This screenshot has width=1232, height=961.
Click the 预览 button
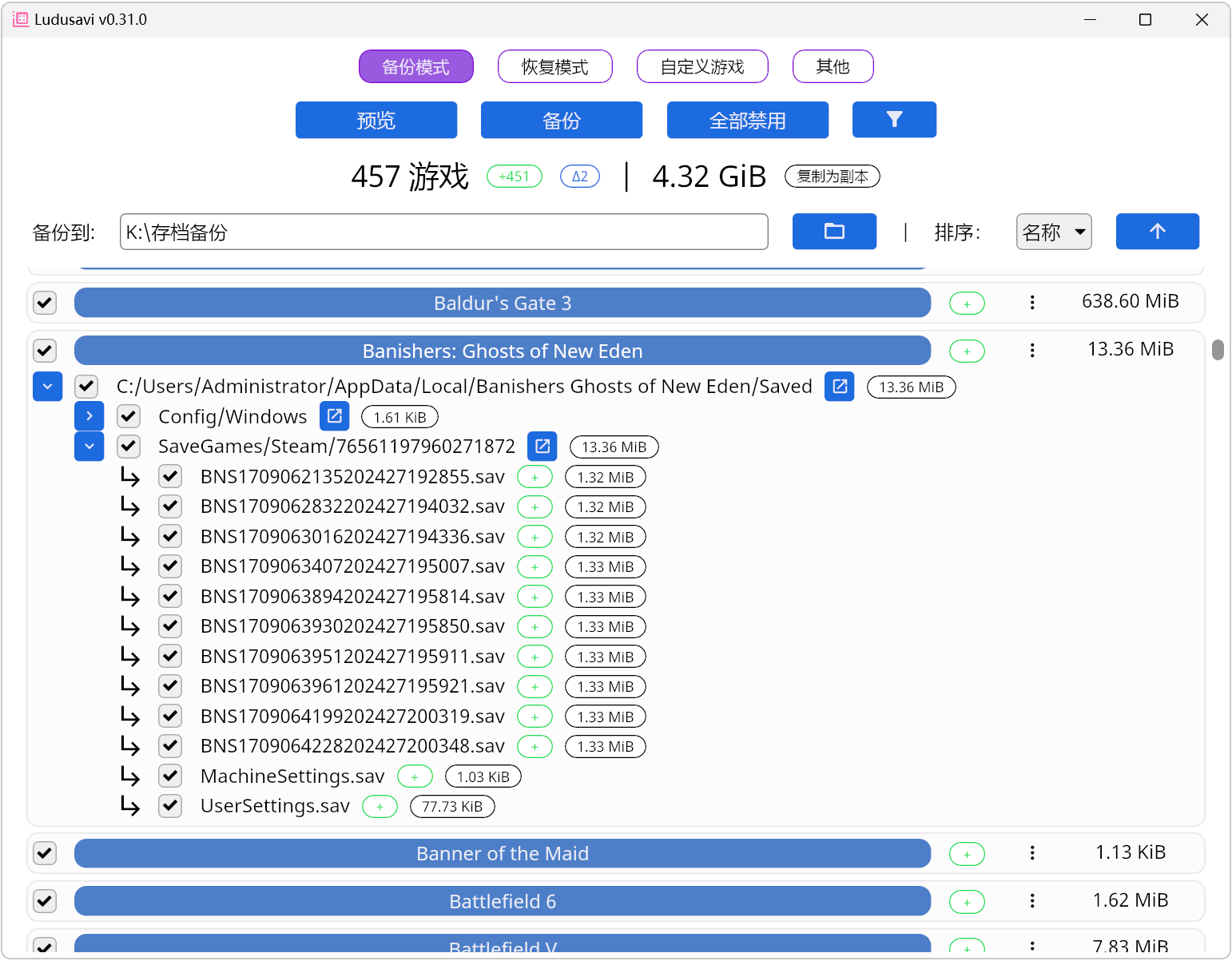376,120
